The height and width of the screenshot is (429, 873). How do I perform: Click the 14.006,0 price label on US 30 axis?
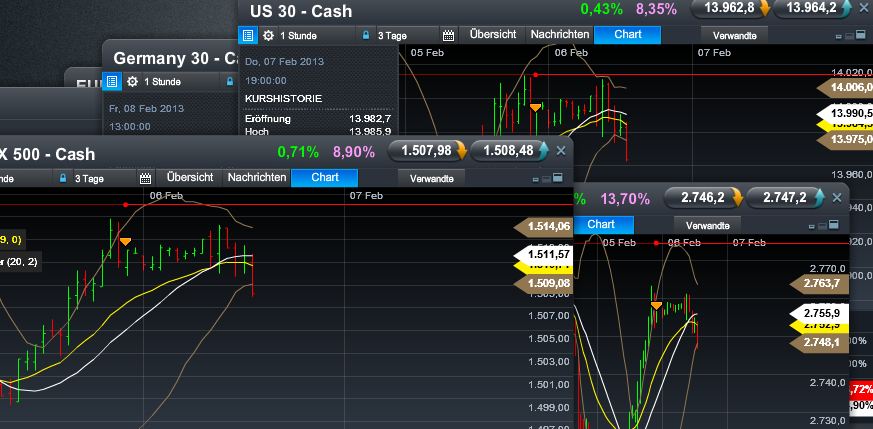click(845, 87)
